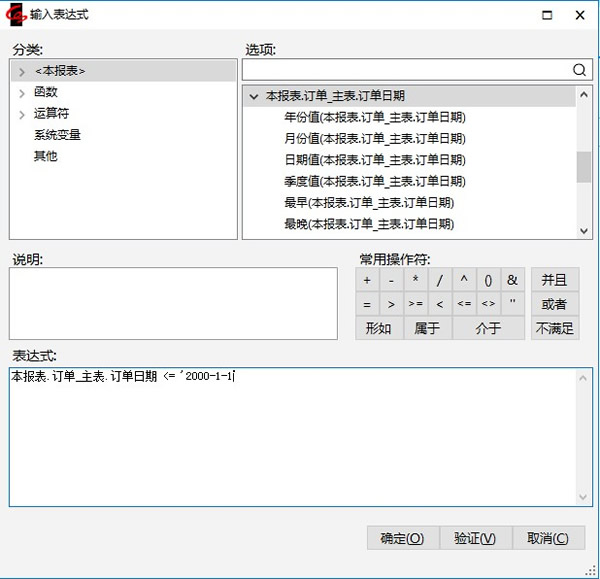
Task: Insert the ampersand (&) operator
Action: click(x=512, y=280)
